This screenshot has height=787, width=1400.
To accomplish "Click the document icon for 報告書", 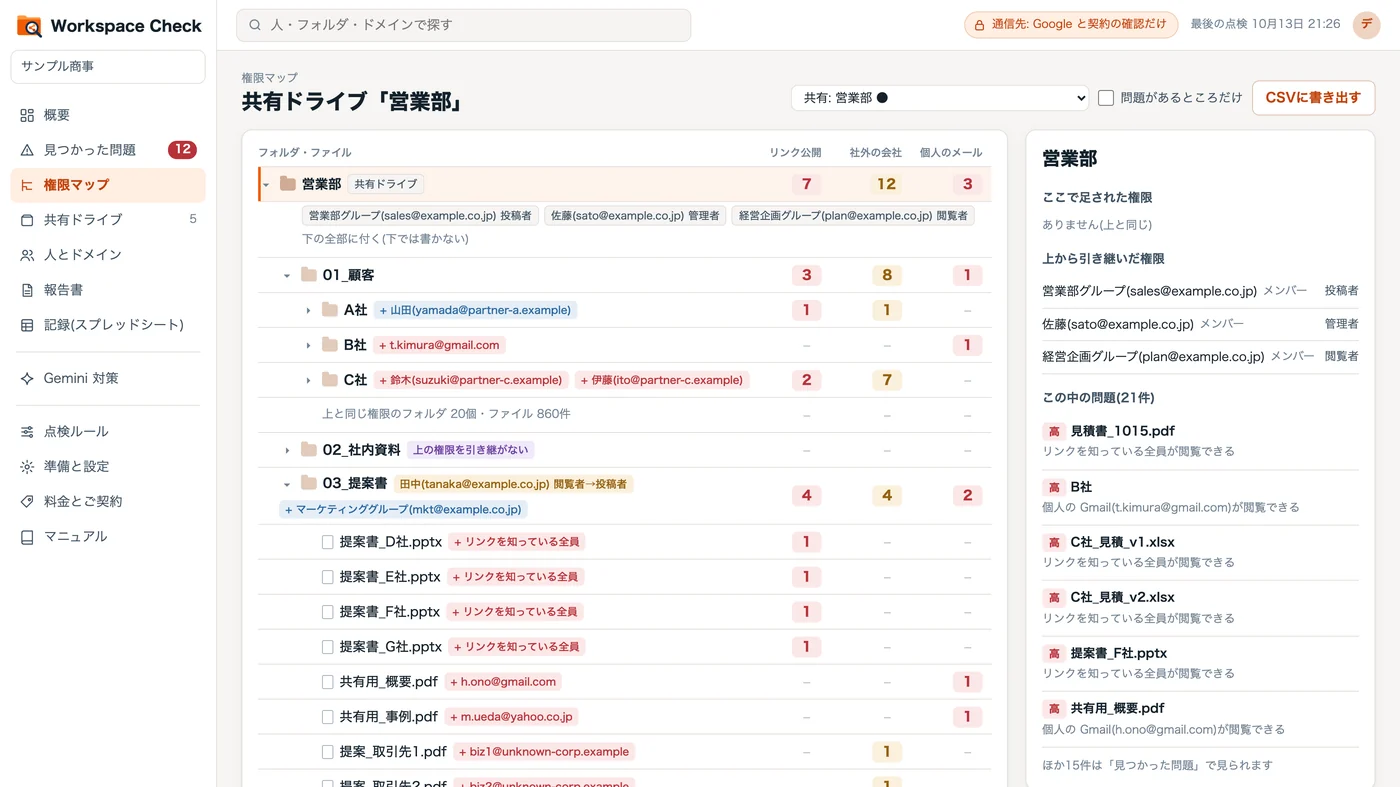I will point(27,290).
